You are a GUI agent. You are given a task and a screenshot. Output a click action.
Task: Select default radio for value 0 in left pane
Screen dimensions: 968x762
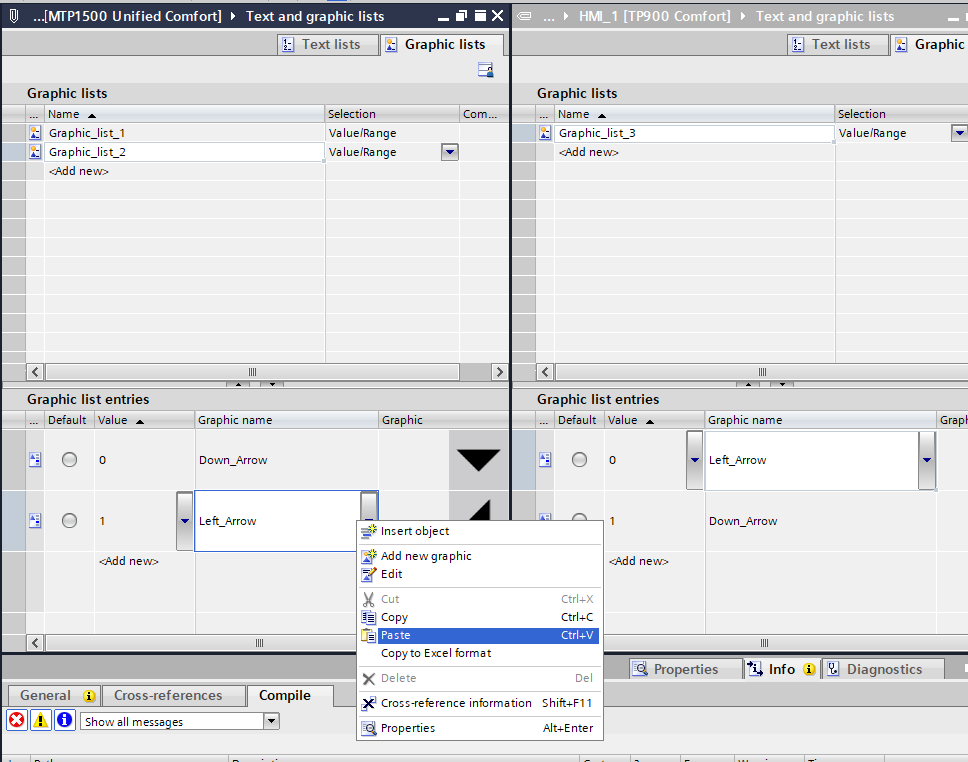tap(69, 459)
